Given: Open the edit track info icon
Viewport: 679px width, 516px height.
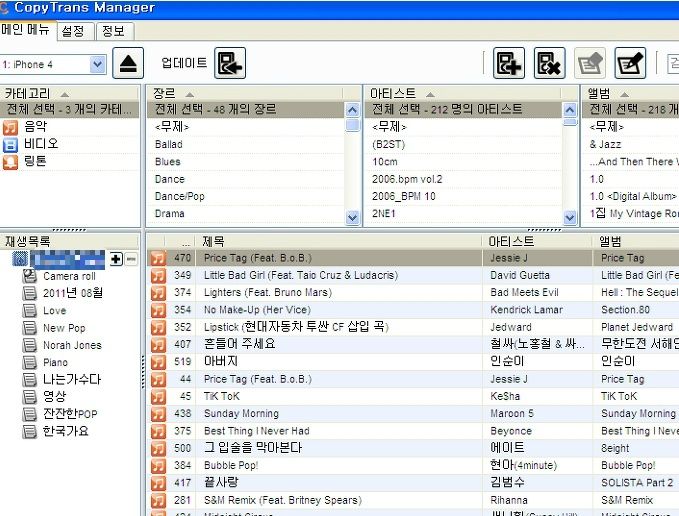Looking at the screenshot, I should [x=630, y=63].
